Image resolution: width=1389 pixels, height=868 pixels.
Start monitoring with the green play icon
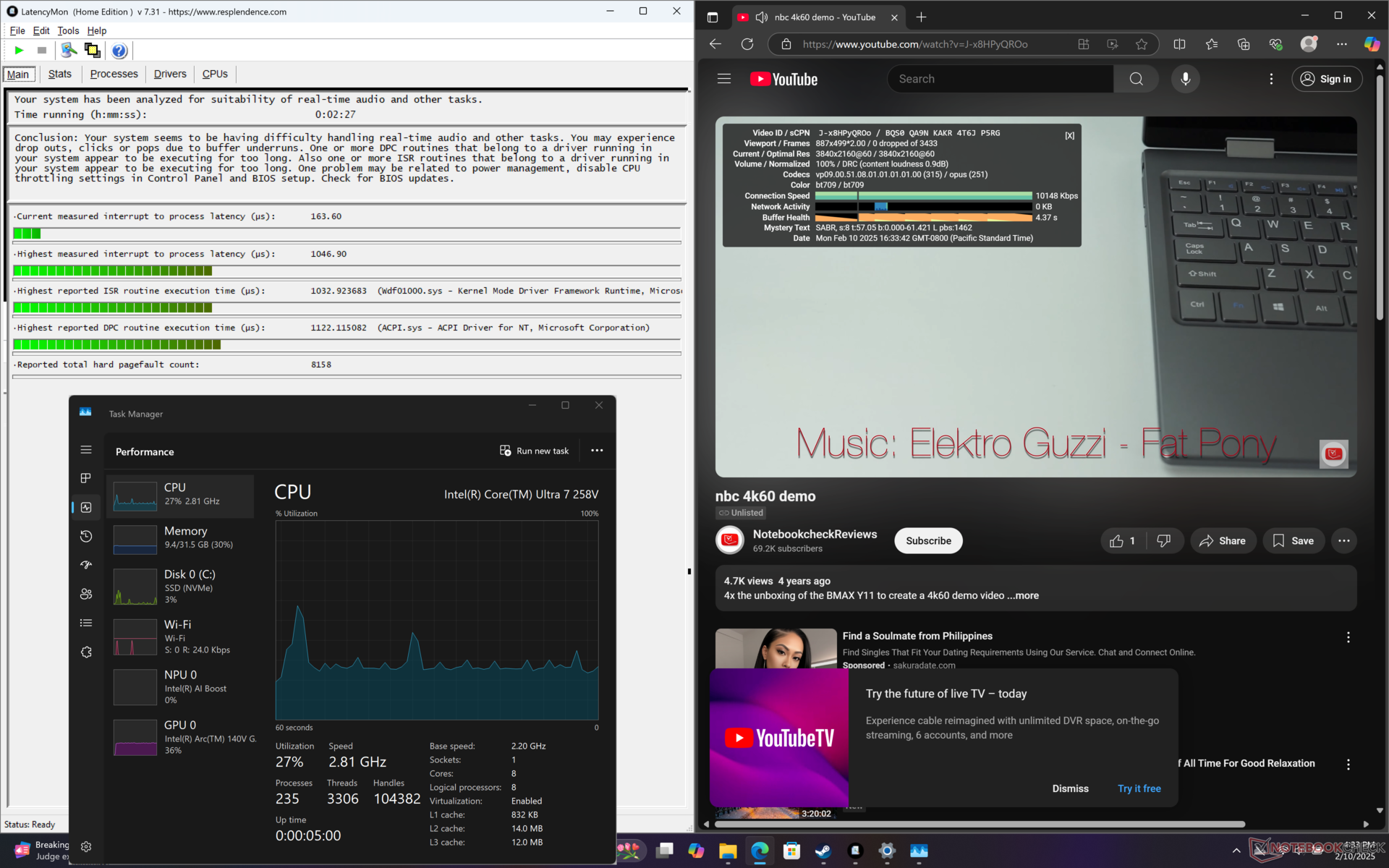(x=20, y=50)
